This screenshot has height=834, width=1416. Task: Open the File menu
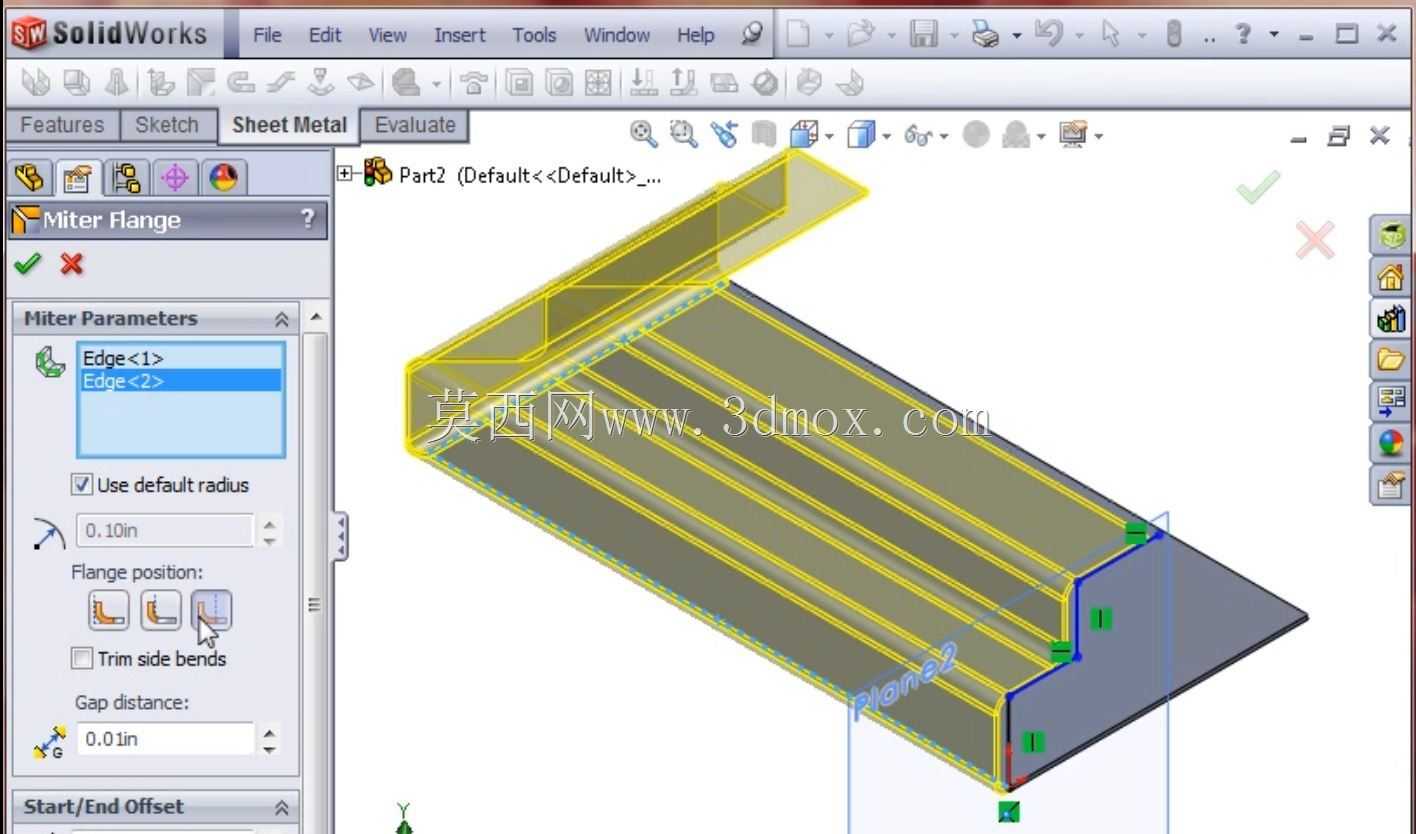coord(267,35)
